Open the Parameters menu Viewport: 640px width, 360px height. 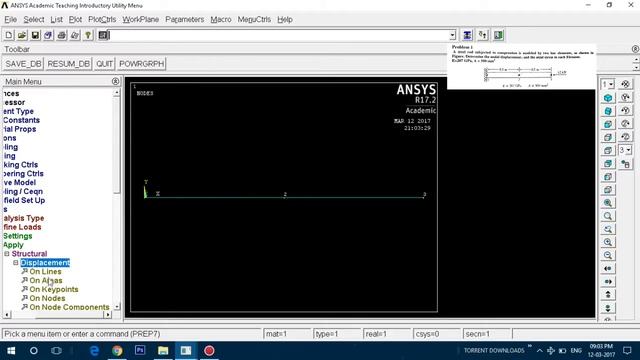(x=184, y=20)
